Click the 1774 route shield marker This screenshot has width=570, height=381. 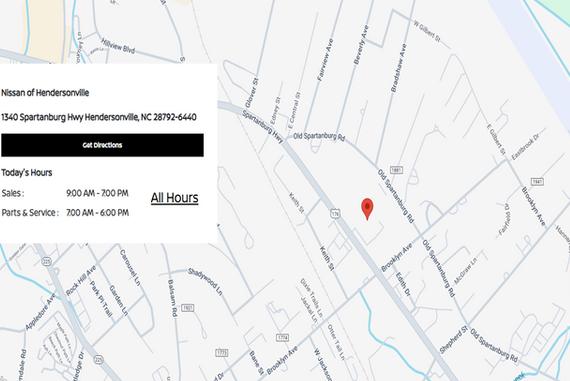coord(282,337)
